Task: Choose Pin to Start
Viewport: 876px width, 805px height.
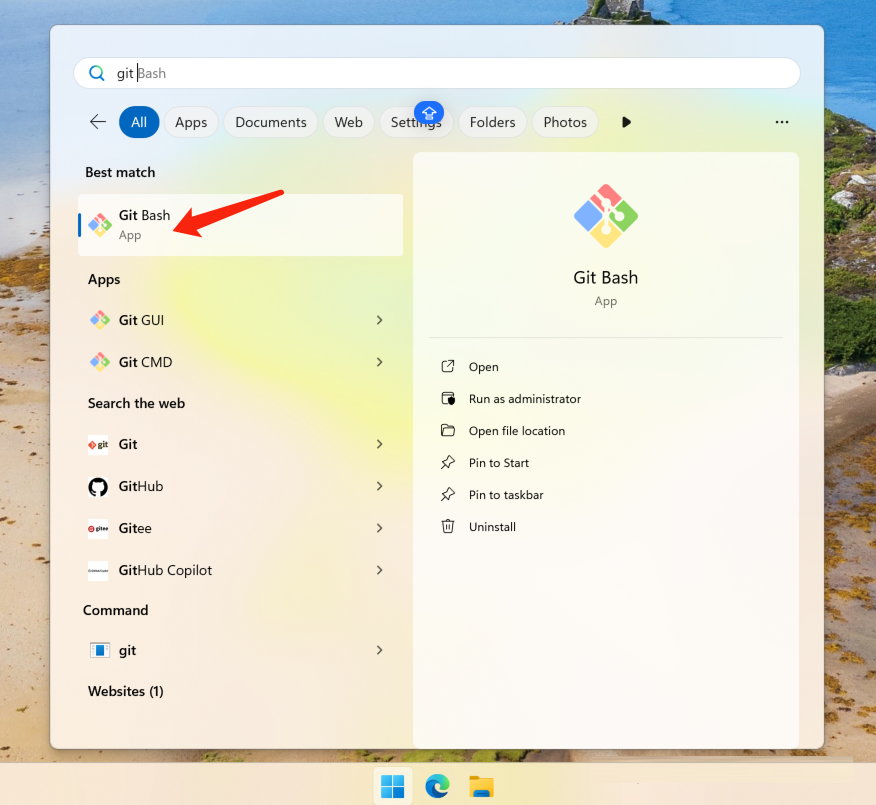Action: [498, 463]
